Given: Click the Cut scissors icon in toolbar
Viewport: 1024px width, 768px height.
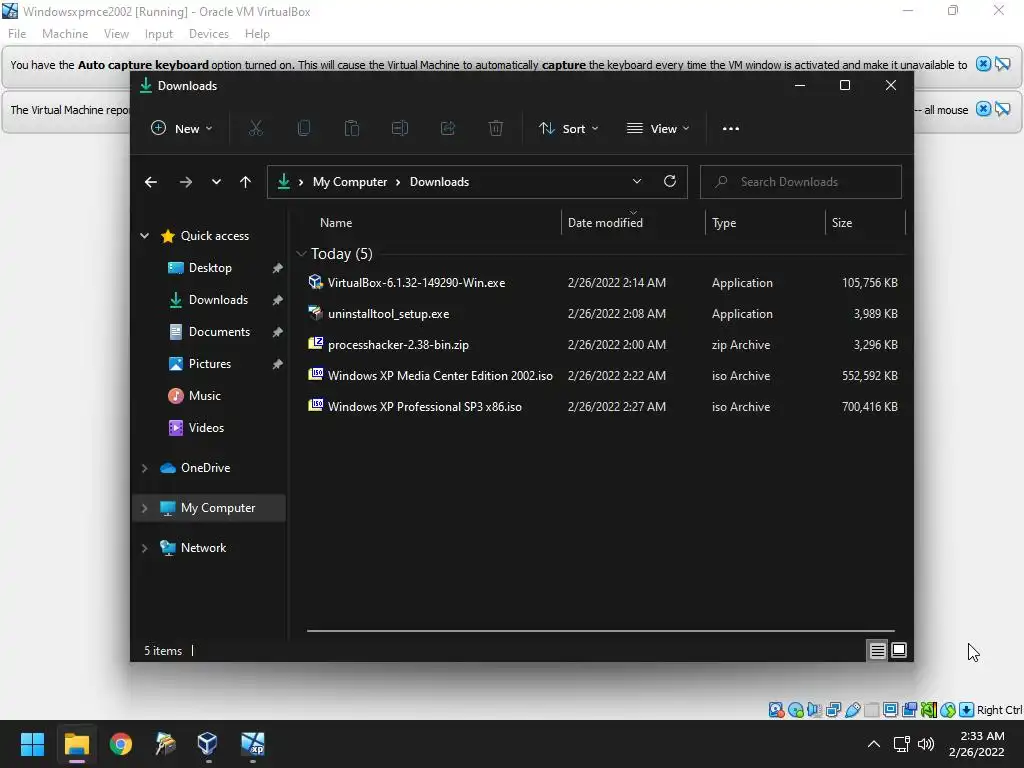Looking at the screenshot, I should (255, 129).
